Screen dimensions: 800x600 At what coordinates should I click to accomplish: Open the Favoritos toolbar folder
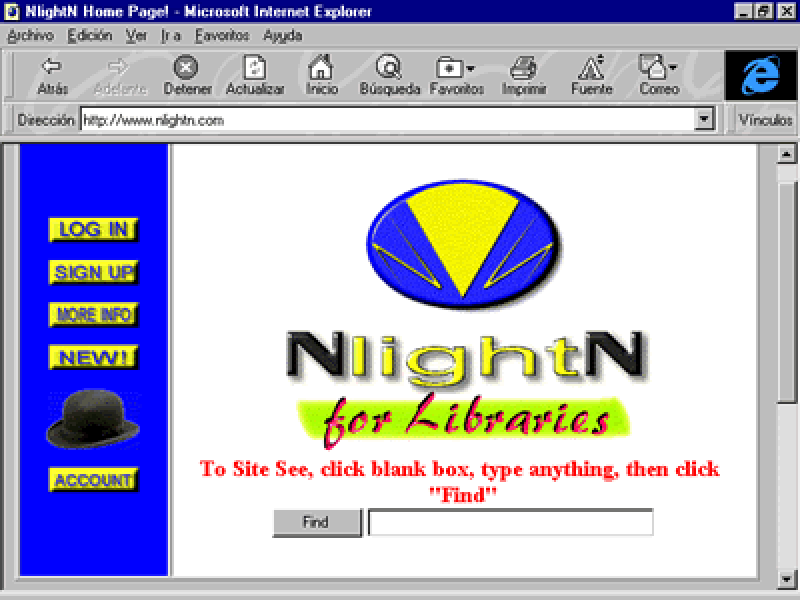click(x=456, y=76)
